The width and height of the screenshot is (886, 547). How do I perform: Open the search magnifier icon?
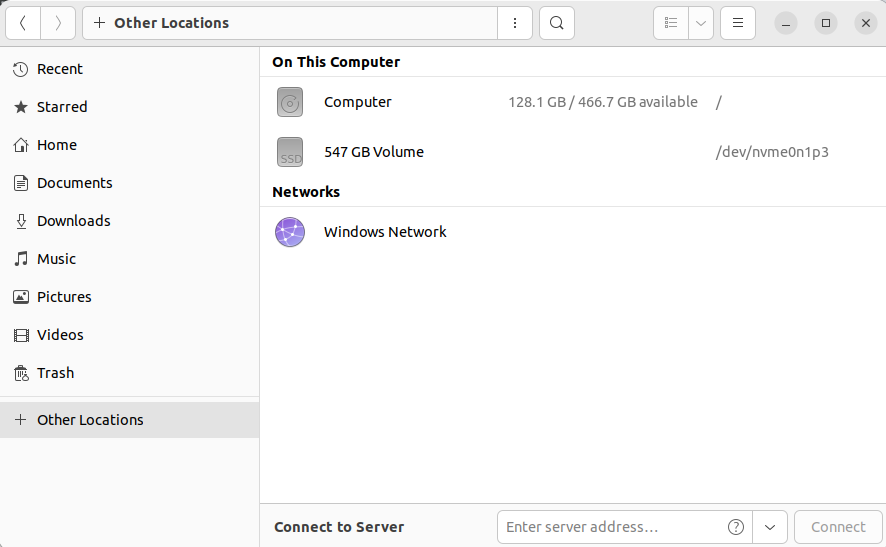557,23
